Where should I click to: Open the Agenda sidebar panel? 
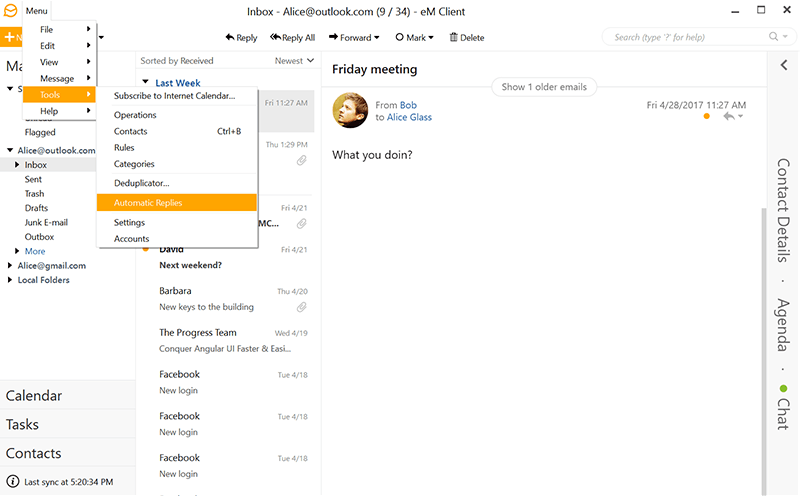pos(783,325)
